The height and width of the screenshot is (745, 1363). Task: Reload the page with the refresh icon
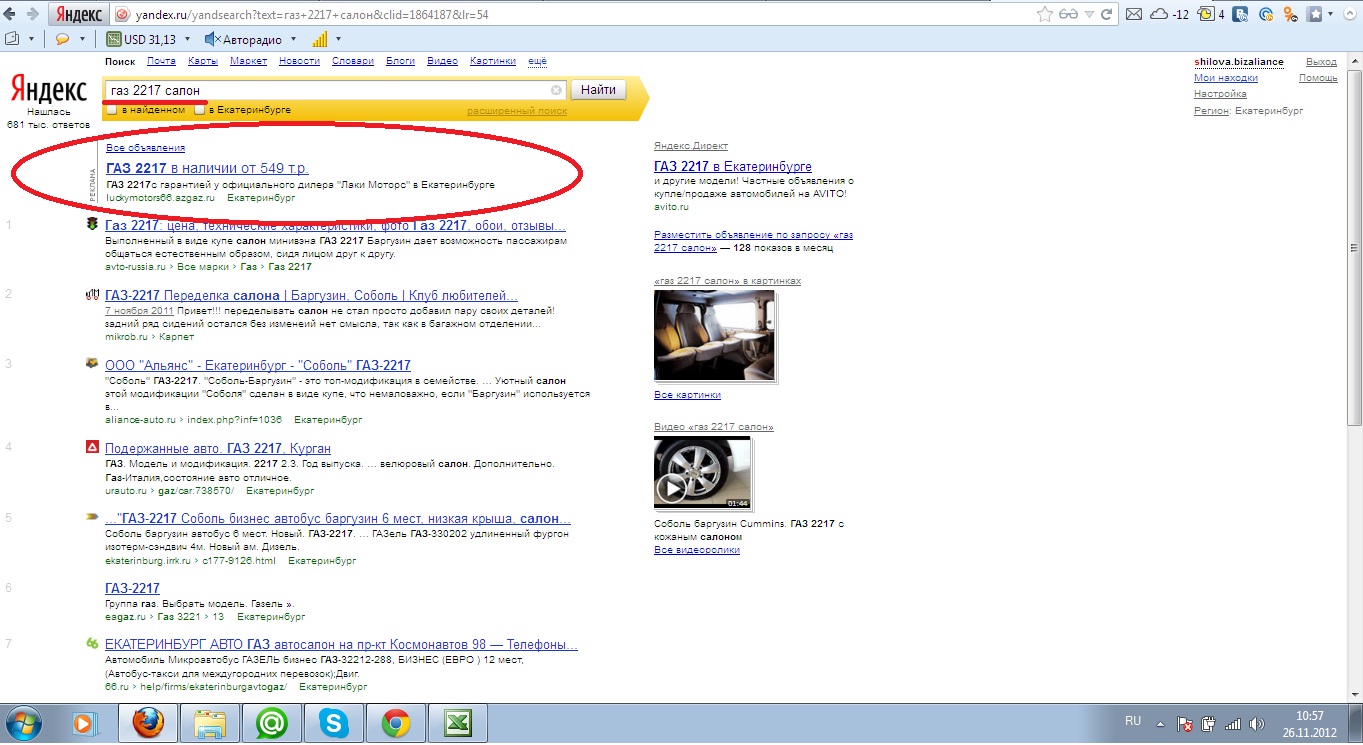(1104, 15)
